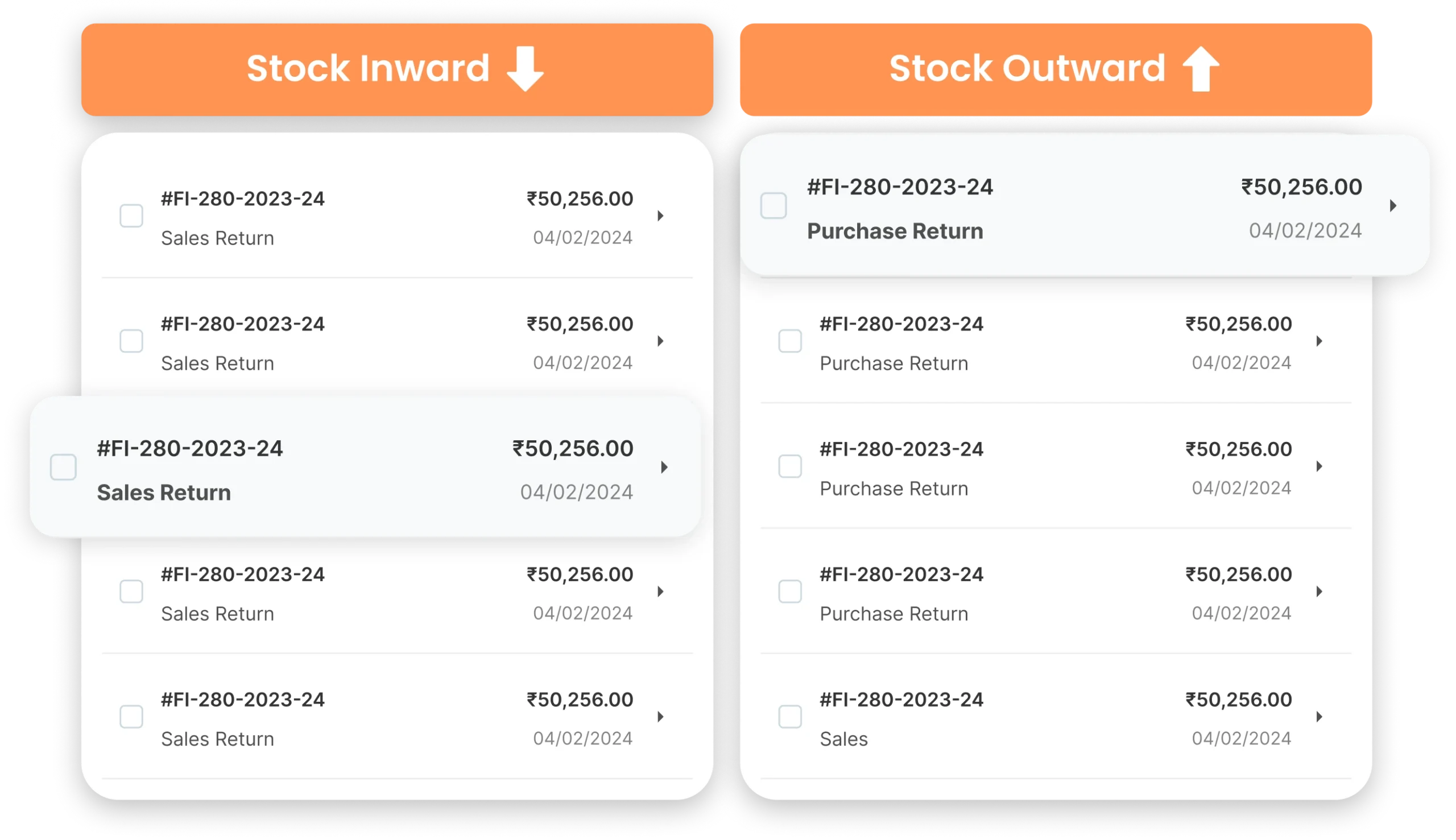
Task: Check the last Sales Return entry checkbox
Action: click(x=131, y=716)
